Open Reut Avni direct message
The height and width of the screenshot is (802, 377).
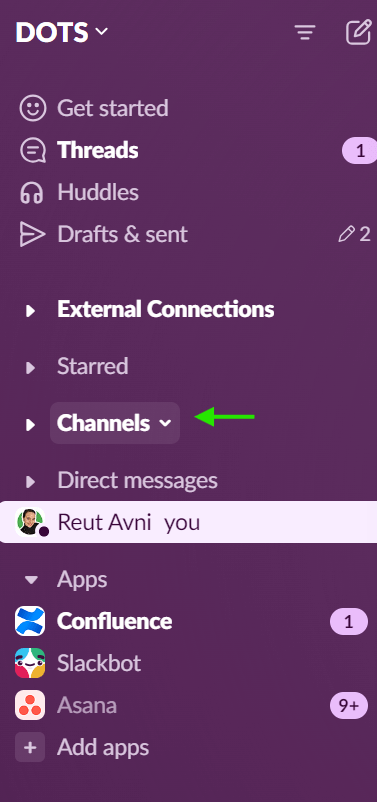188,522
